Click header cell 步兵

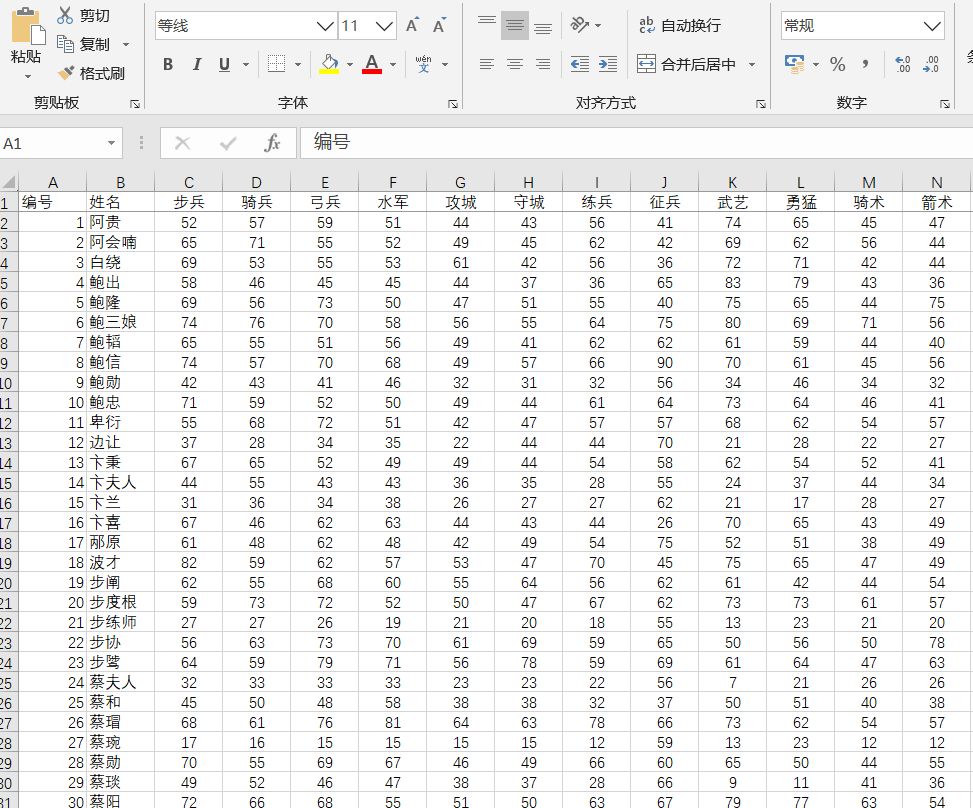[189, 202]
